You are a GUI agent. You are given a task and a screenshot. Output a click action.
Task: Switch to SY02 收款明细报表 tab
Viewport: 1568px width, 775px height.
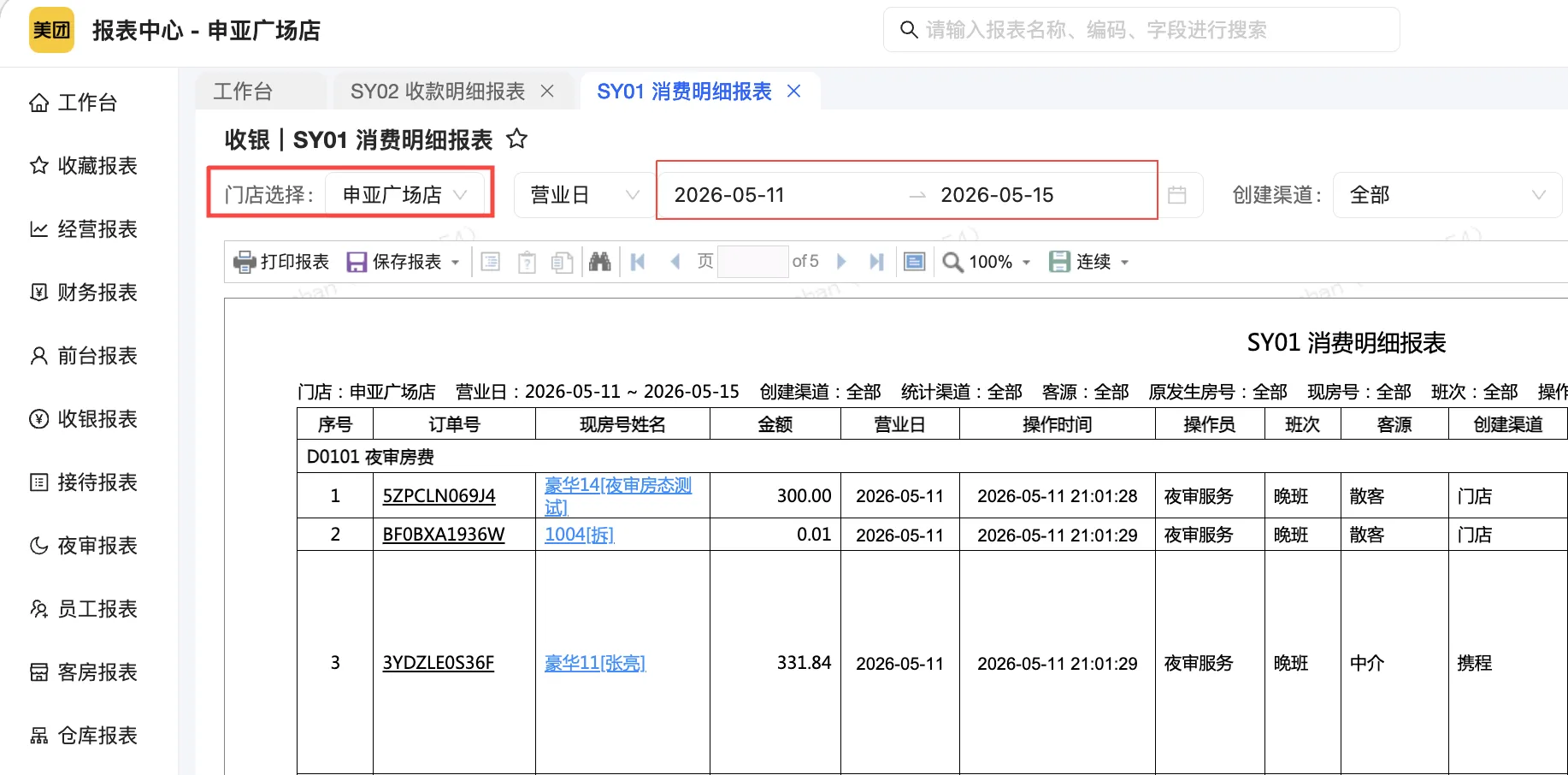[438, 92]
